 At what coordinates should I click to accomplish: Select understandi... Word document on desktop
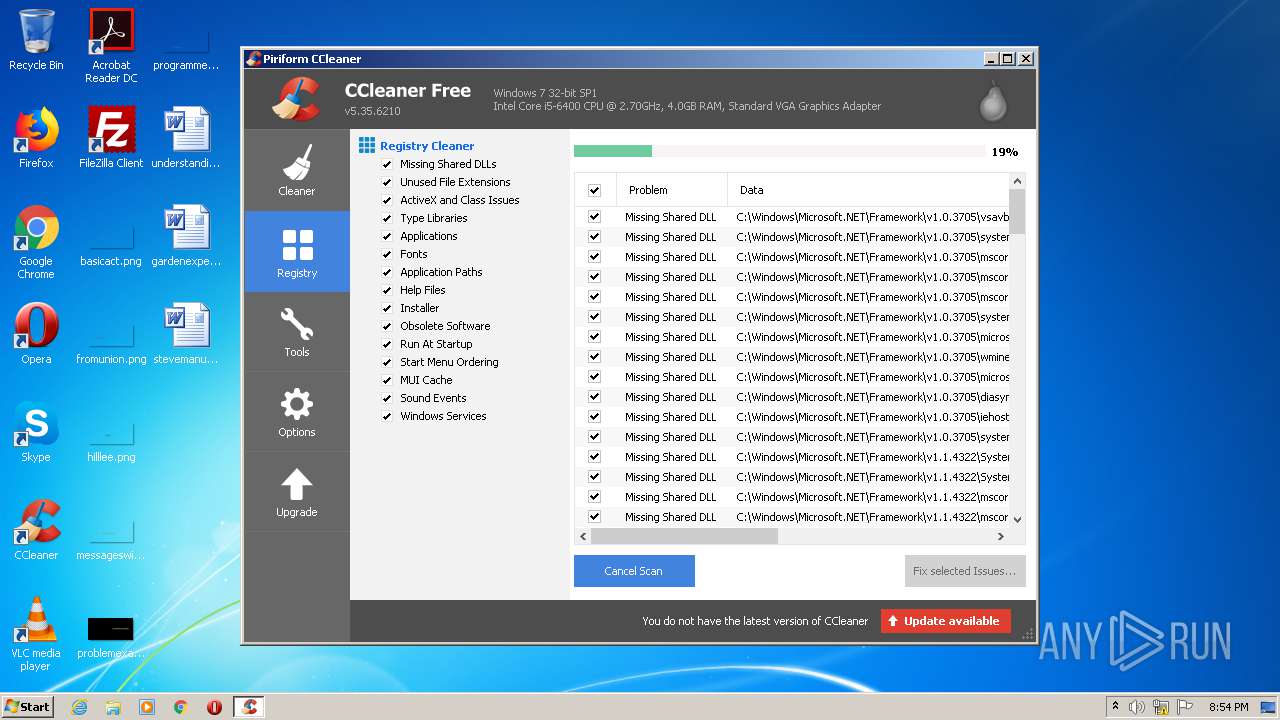pyautogui.click(x=186, y=138)
